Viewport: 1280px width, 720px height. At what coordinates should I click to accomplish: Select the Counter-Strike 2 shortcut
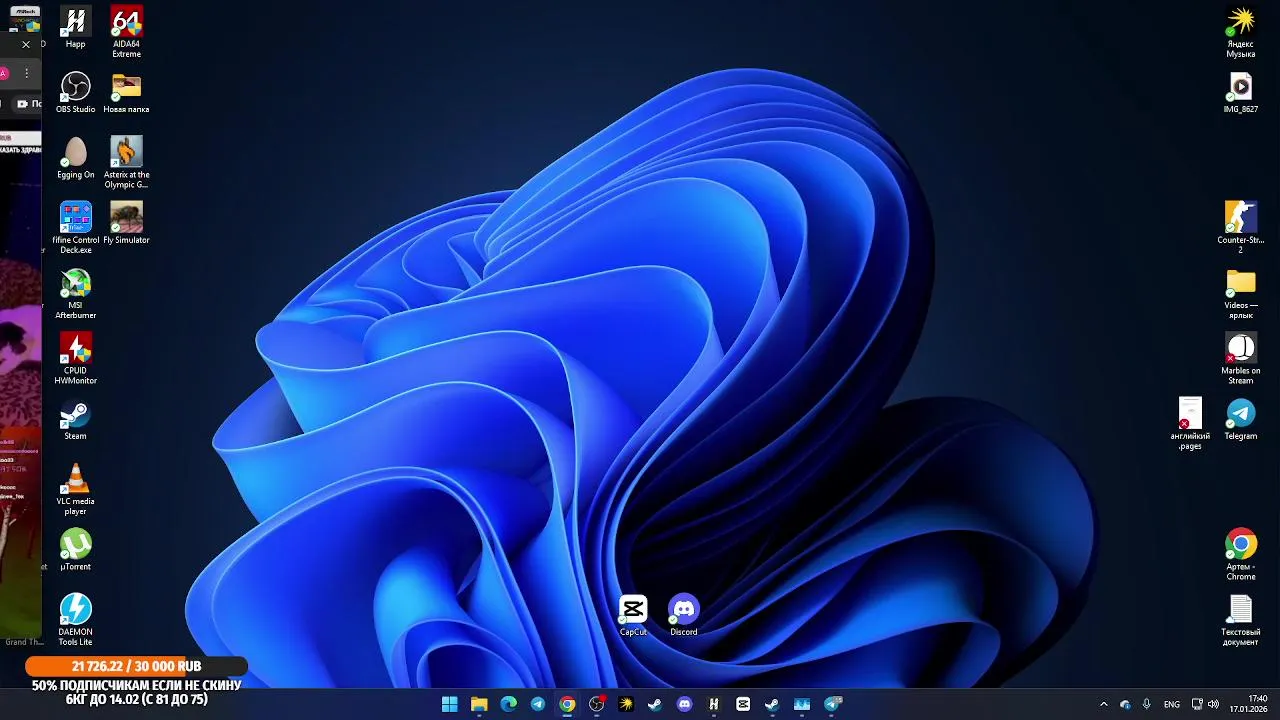[1241, 228]
